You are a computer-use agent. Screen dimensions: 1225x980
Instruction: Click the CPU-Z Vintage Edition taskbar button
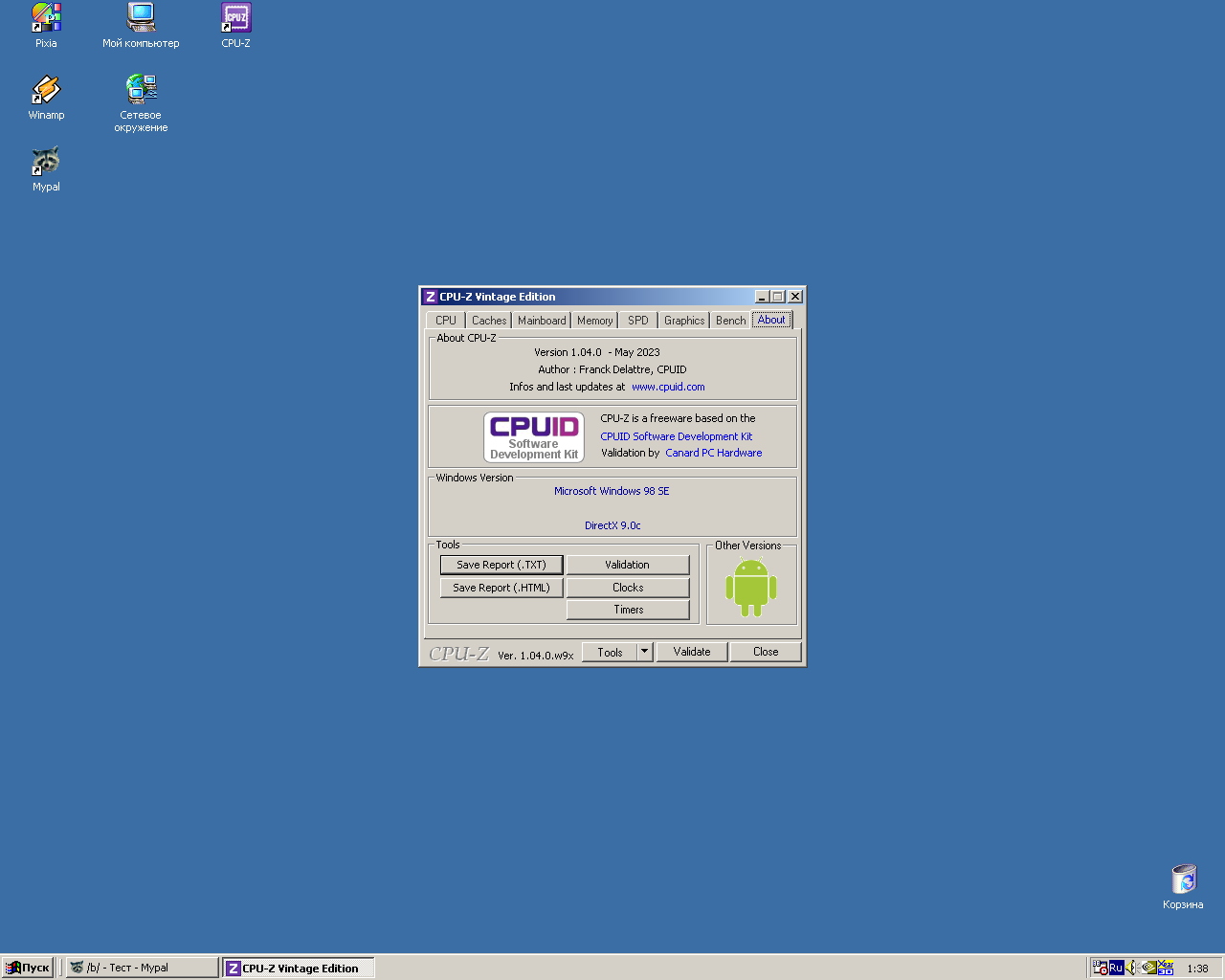coord(299,968)
